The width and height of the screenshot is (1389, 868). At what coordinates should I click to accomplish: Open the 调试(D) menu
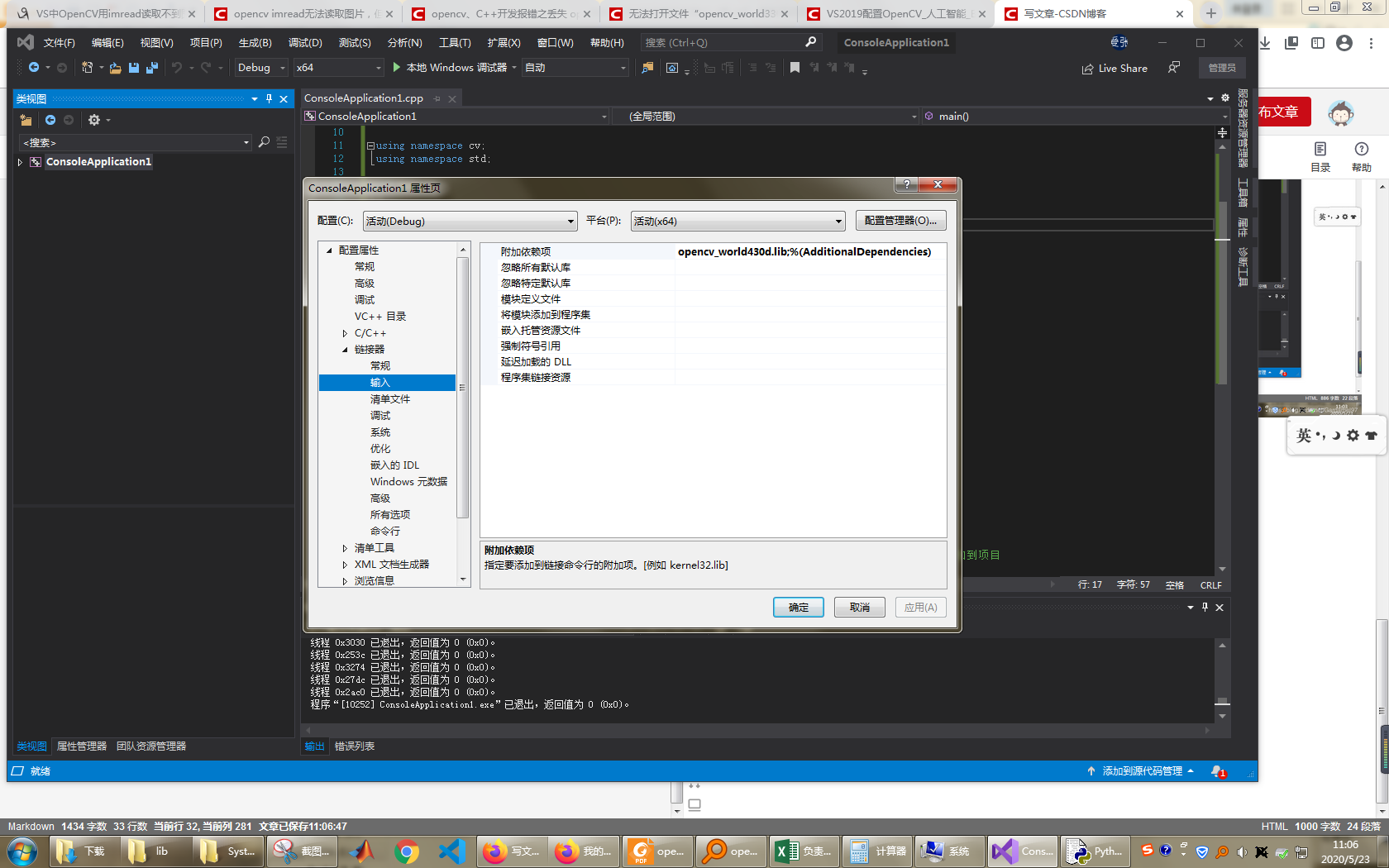[304, 42]
